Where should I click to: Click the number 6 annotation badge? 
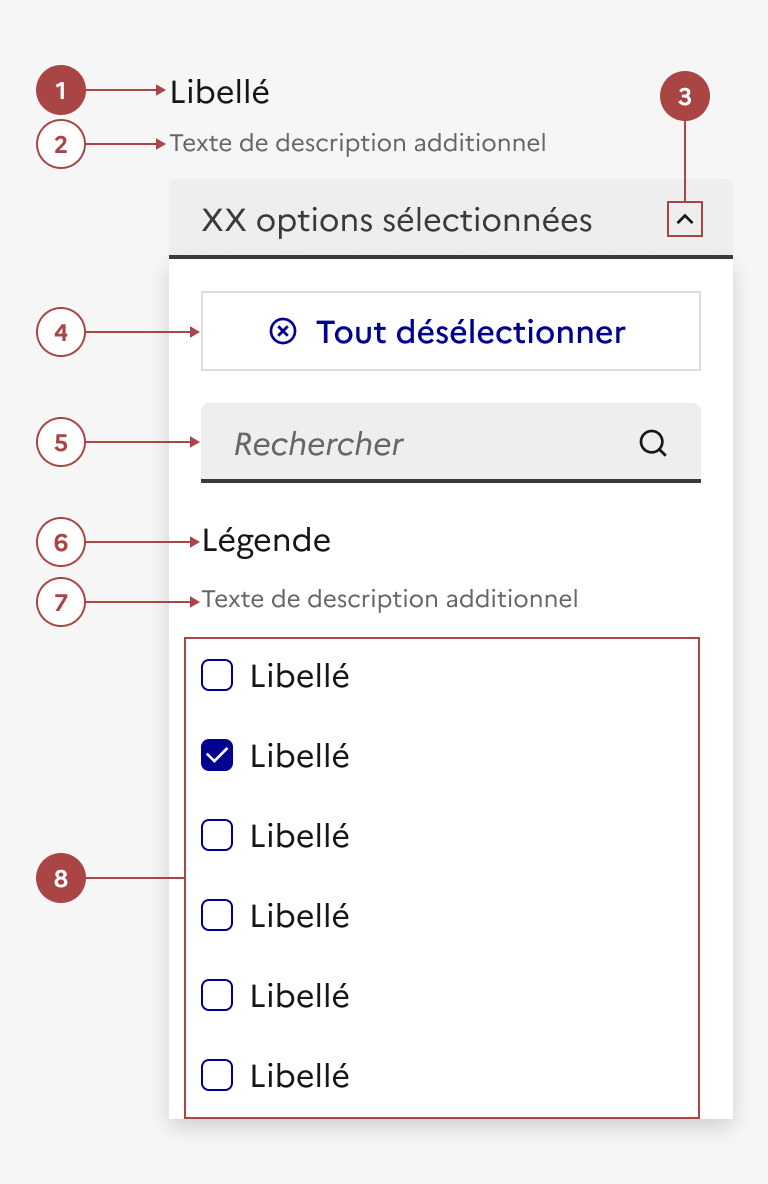(x=61, y=543)
